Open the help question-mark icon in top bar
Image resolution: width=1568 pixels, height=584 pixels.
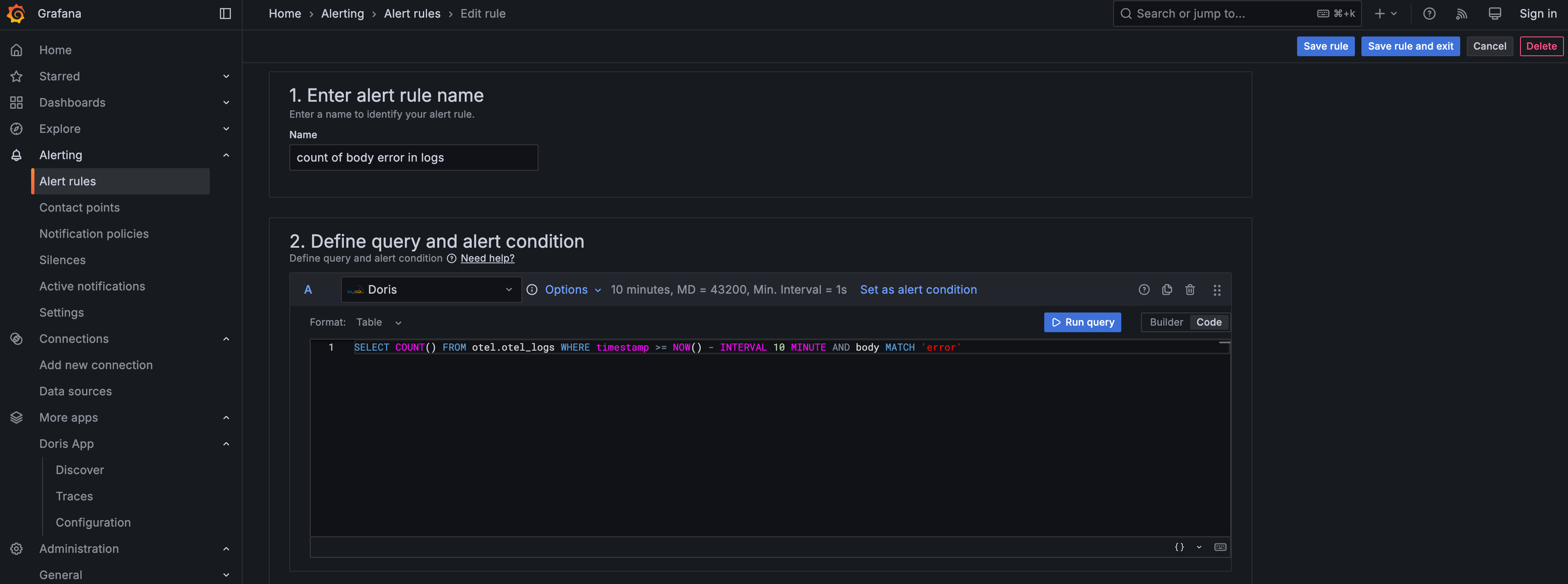(x=1429, y=14)
